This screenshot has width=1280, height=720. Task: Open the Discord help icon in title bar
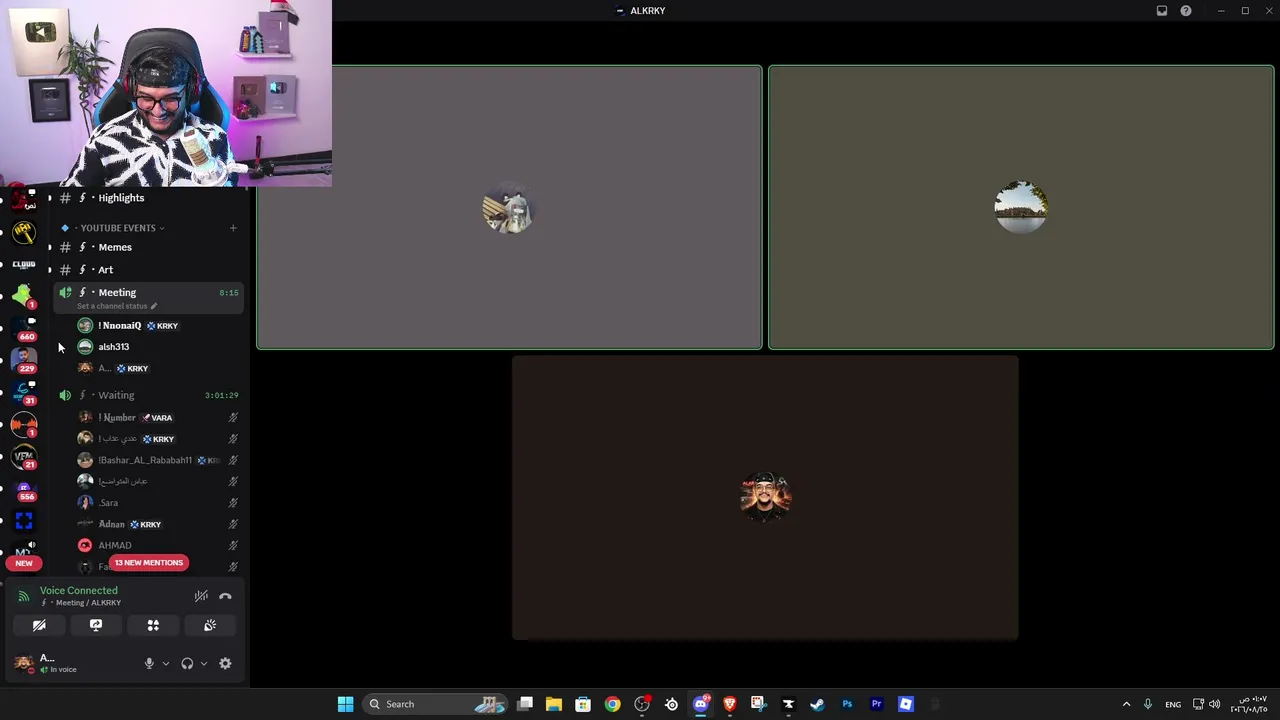coord(1186,11)
